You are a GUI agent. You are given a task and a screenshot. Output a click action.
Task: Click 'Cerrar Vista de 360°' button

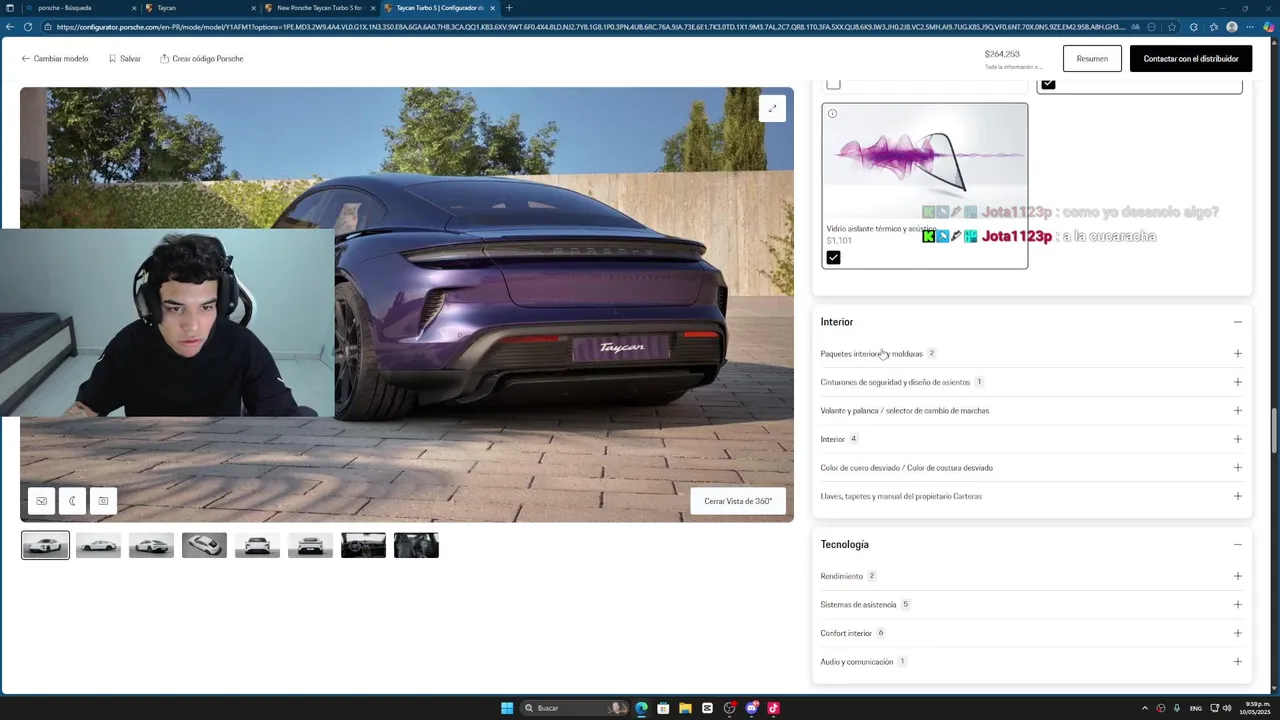pos(738,501)
